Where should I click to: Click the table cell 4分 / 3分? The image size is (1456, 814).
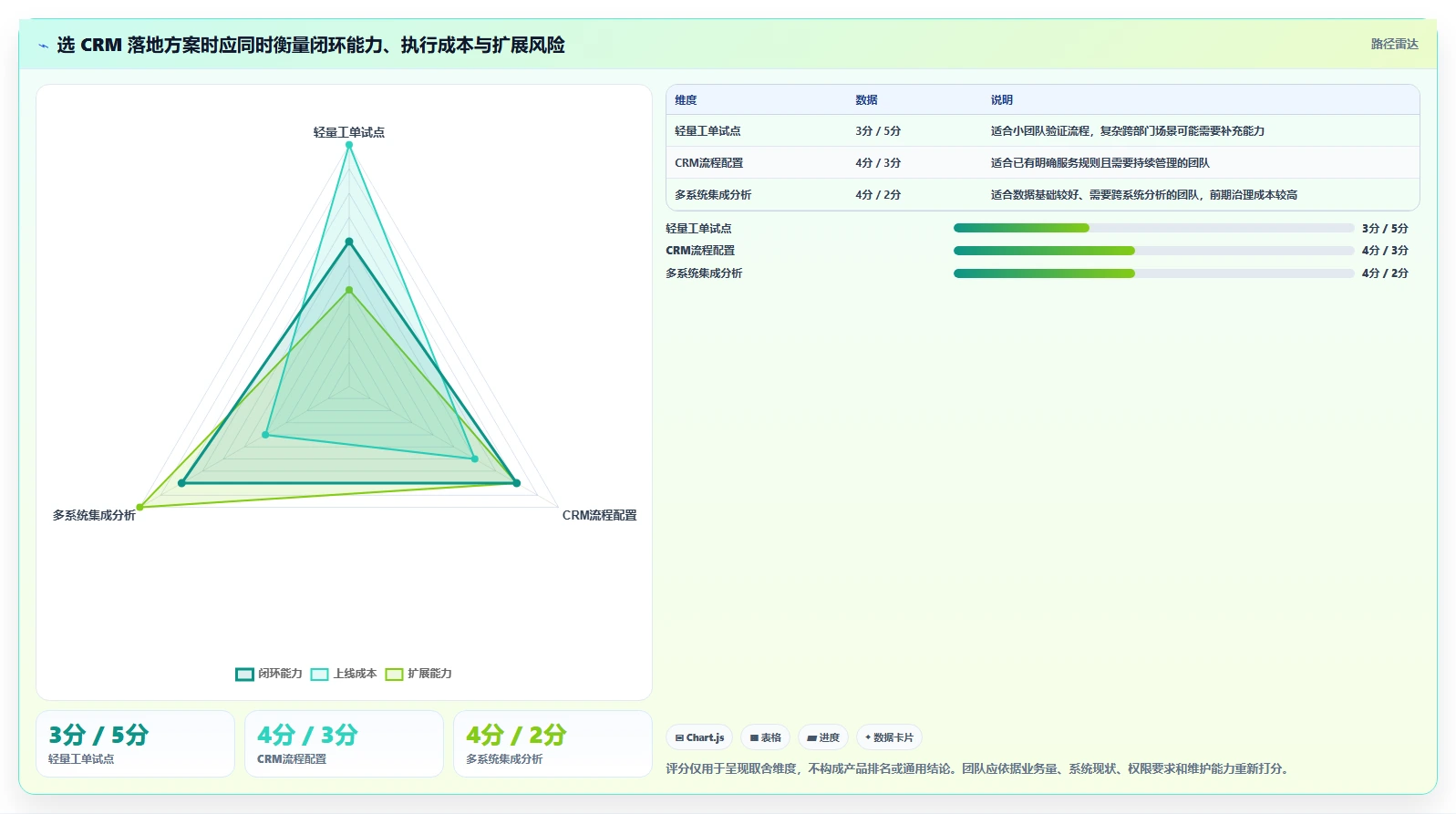878,163
